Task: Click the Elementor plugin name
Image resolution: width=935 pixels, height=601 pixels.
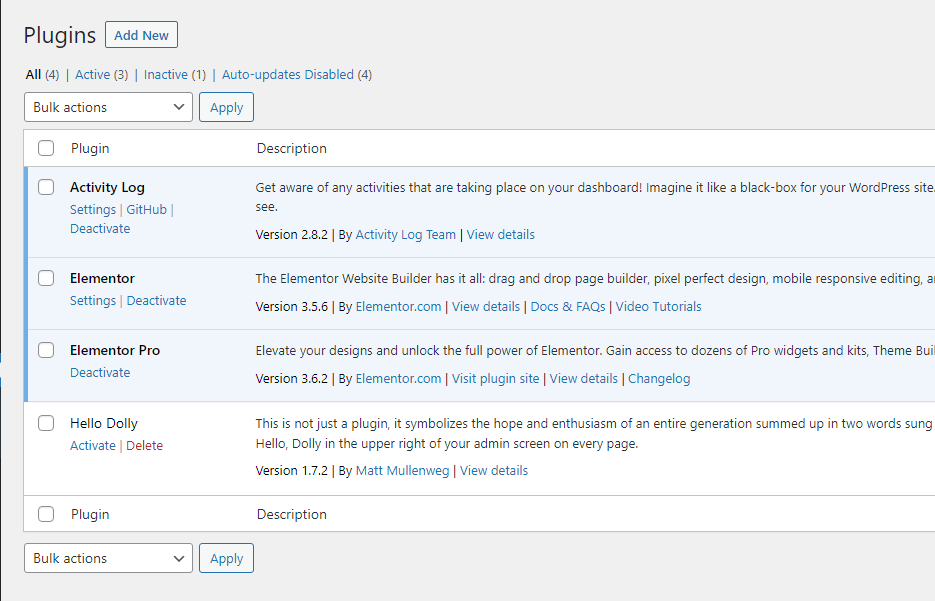Action: (x=103, y=278)
